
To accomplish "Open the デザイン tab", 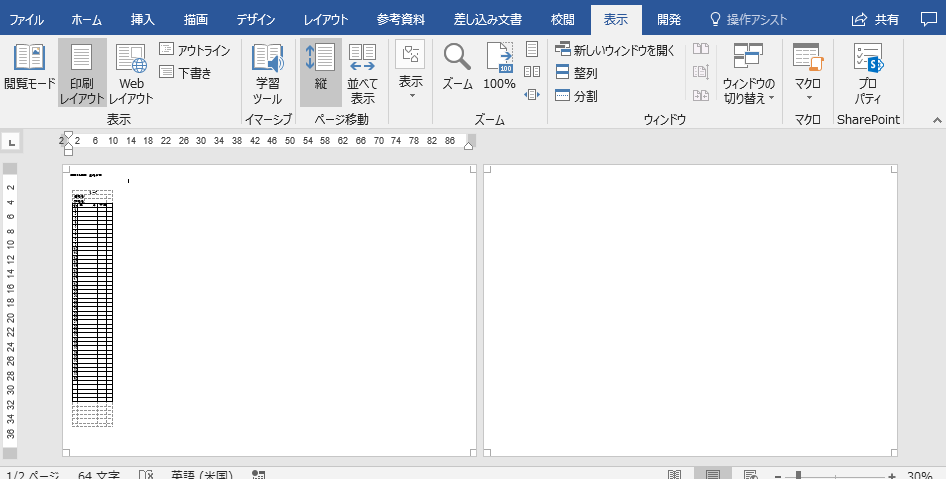I will tap(256, 19).
